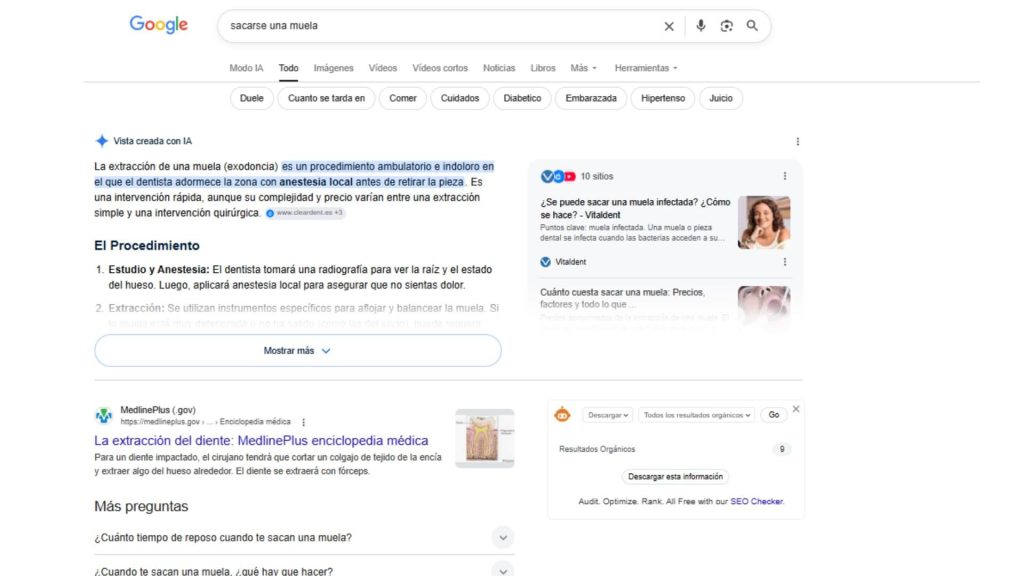Click the 'El Procedimiento' heading
Viewport: 1024px width, 576px height.
click(147, 246)
